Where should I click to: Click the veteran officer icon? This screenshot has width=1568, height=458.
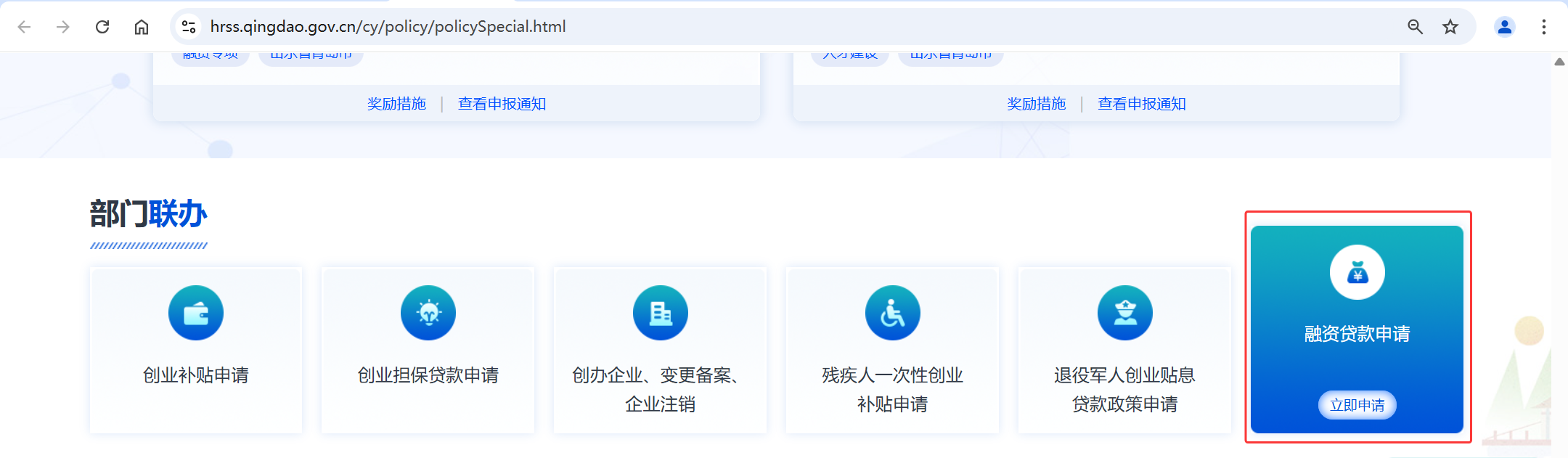(1125, 313)
